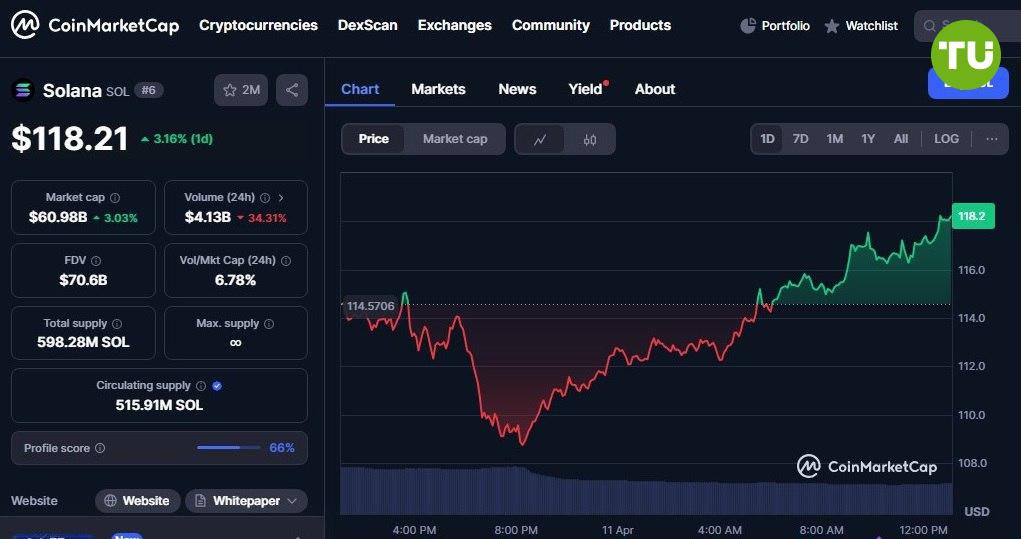This screenshot has width=1021, height=539.
Task: Open the Portfolio pie chart icon
Action: coord(748,25)
